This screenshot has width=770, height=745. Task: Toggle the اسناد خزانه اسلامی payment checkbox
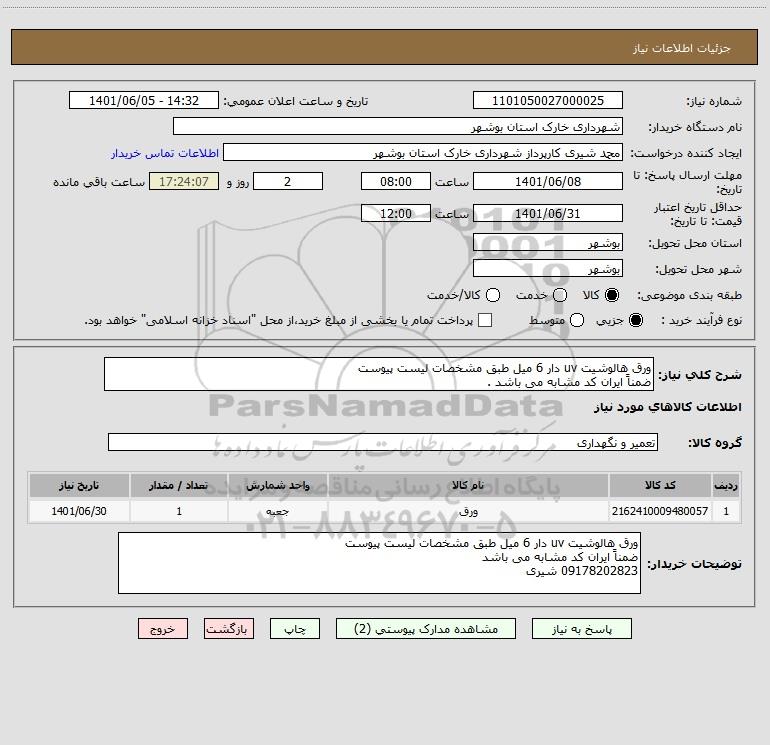[485, 320]
